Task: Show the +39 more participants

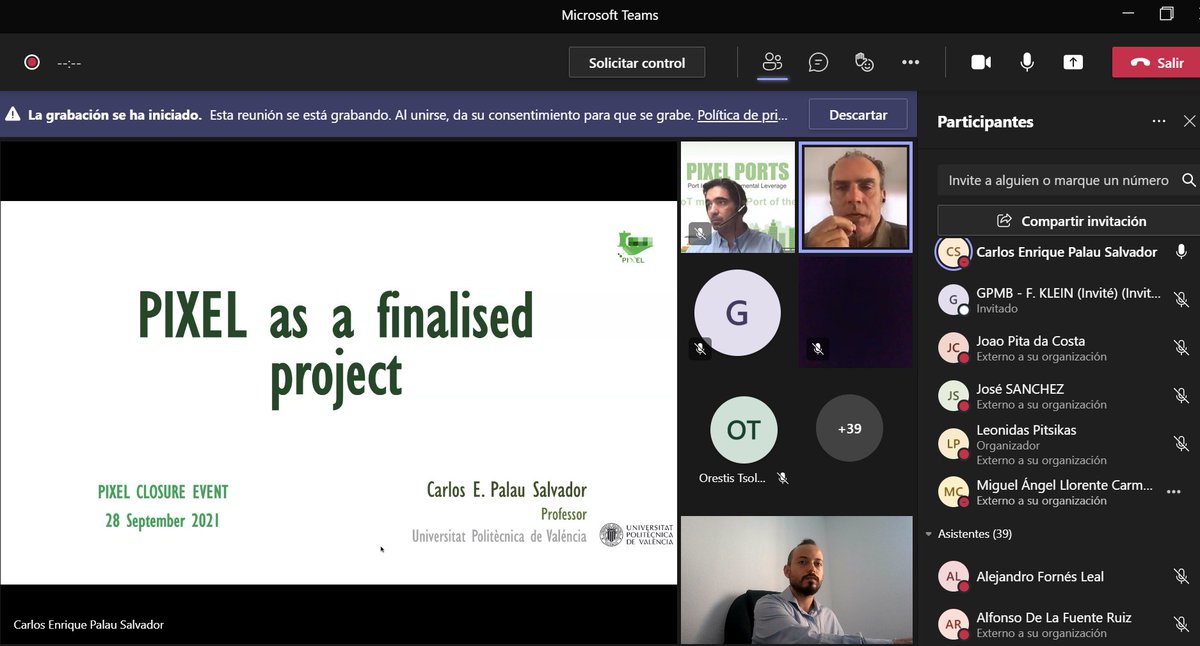Action: [x=849, y=429]
